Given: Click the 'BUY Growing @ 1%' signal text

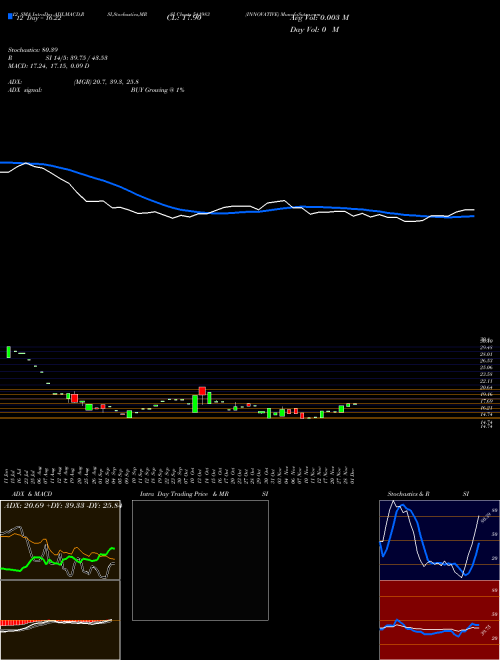Looking at the screenshot, I should pyautogui.click(x=157, y=90).
